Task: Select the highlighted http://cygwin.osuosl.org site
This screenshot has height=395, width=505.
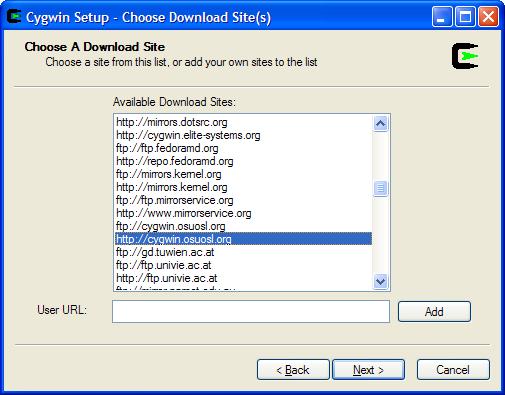Action: 244,239
